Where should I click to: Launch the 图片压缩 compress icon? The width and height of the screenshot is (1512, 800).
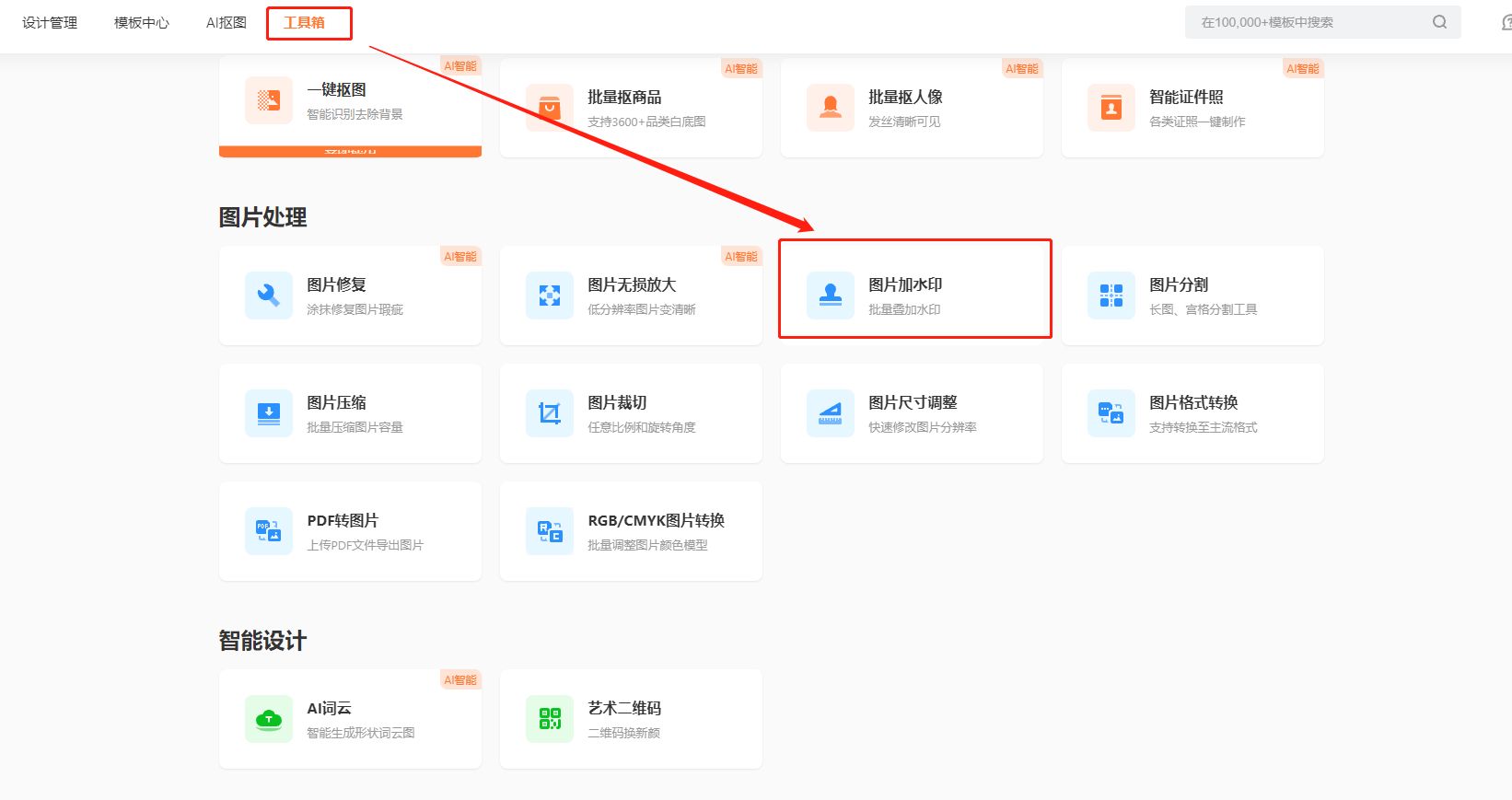click(268, 413)
